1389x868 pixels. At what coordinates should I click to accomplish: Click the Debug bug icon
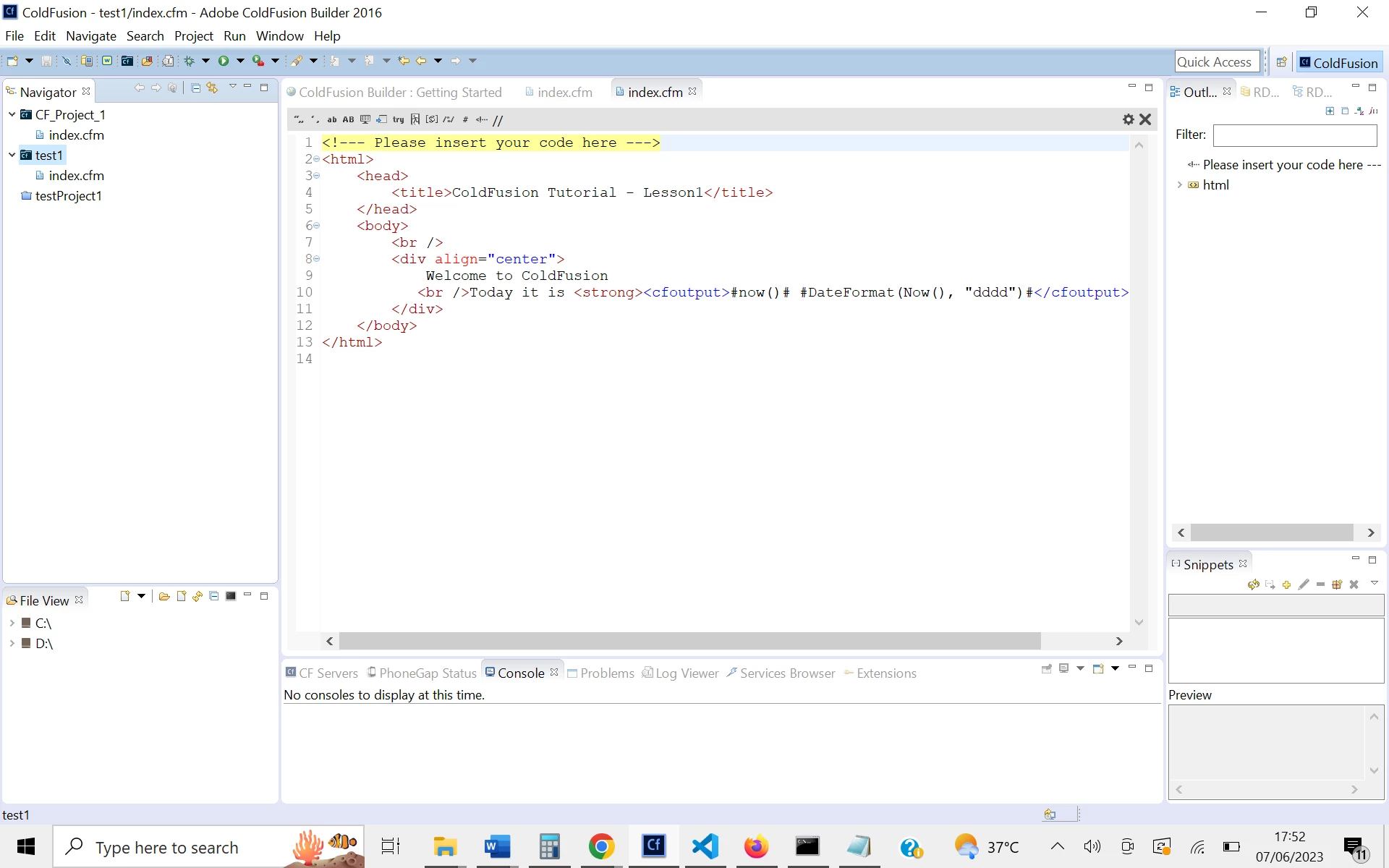tap(190, 61)
